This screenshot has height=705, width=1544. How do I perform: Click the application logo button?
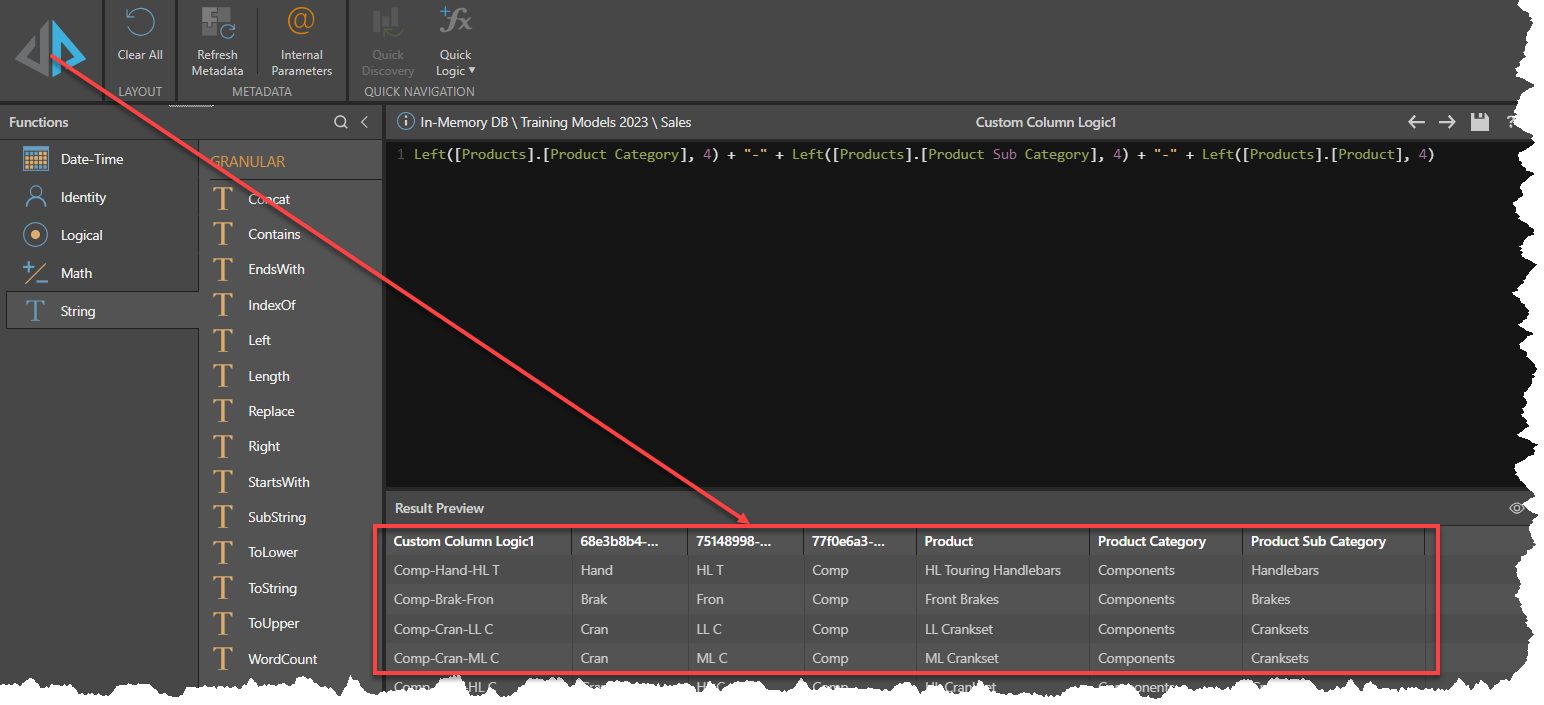point(49,48)
